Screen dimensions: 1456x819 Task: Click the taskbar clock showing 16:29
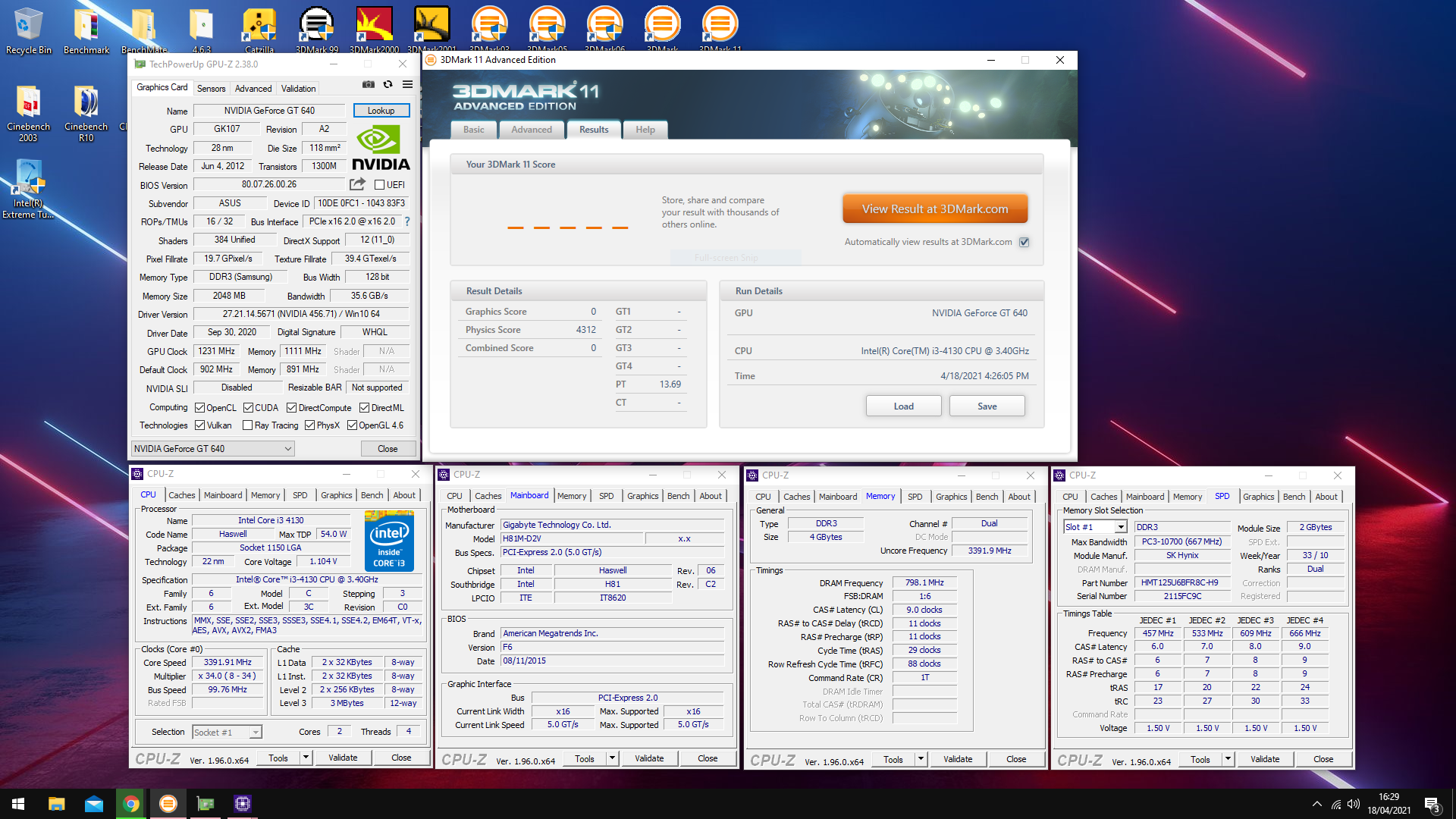click(1389, 804)
